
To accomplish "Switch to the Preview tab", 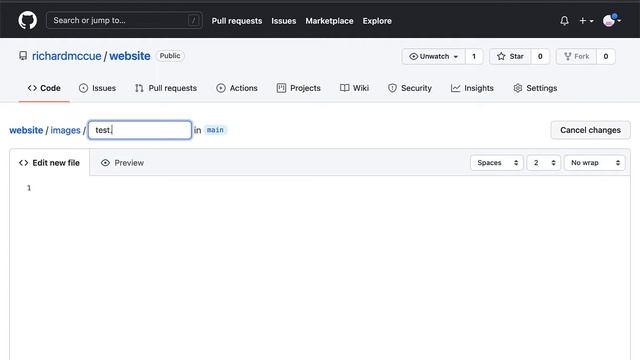I will click(x=122, y=163).
